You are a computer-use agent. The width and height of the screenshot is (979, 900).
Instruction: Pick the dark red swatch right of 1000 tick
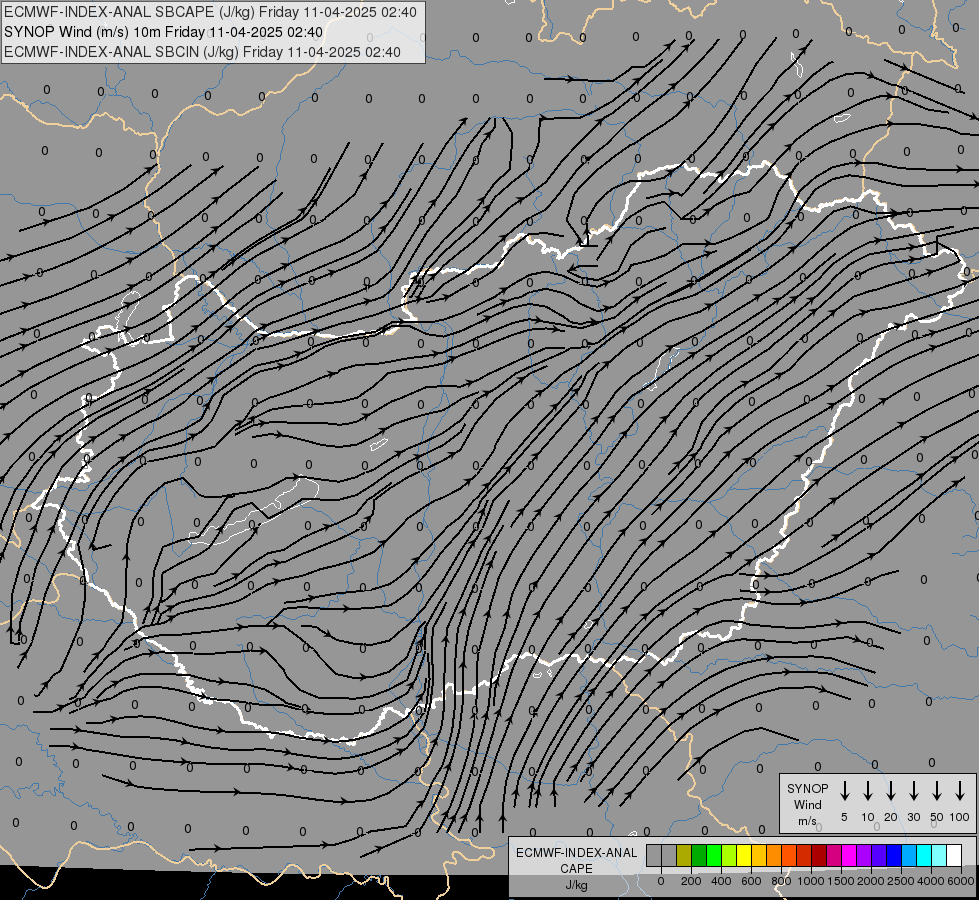(819, 855)
